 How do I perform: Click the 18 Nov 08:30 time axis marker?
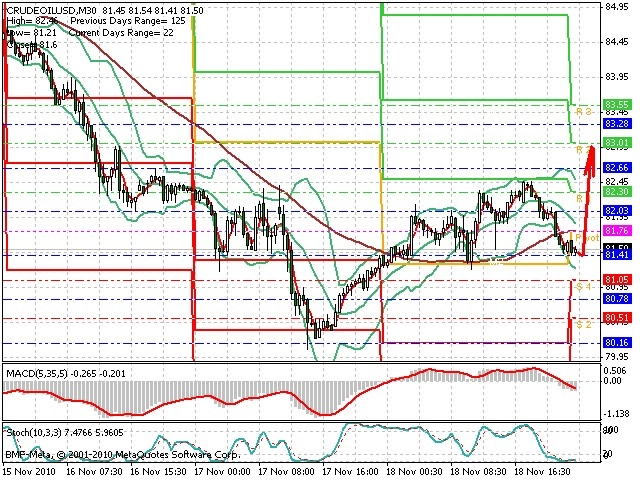[479, 472]
